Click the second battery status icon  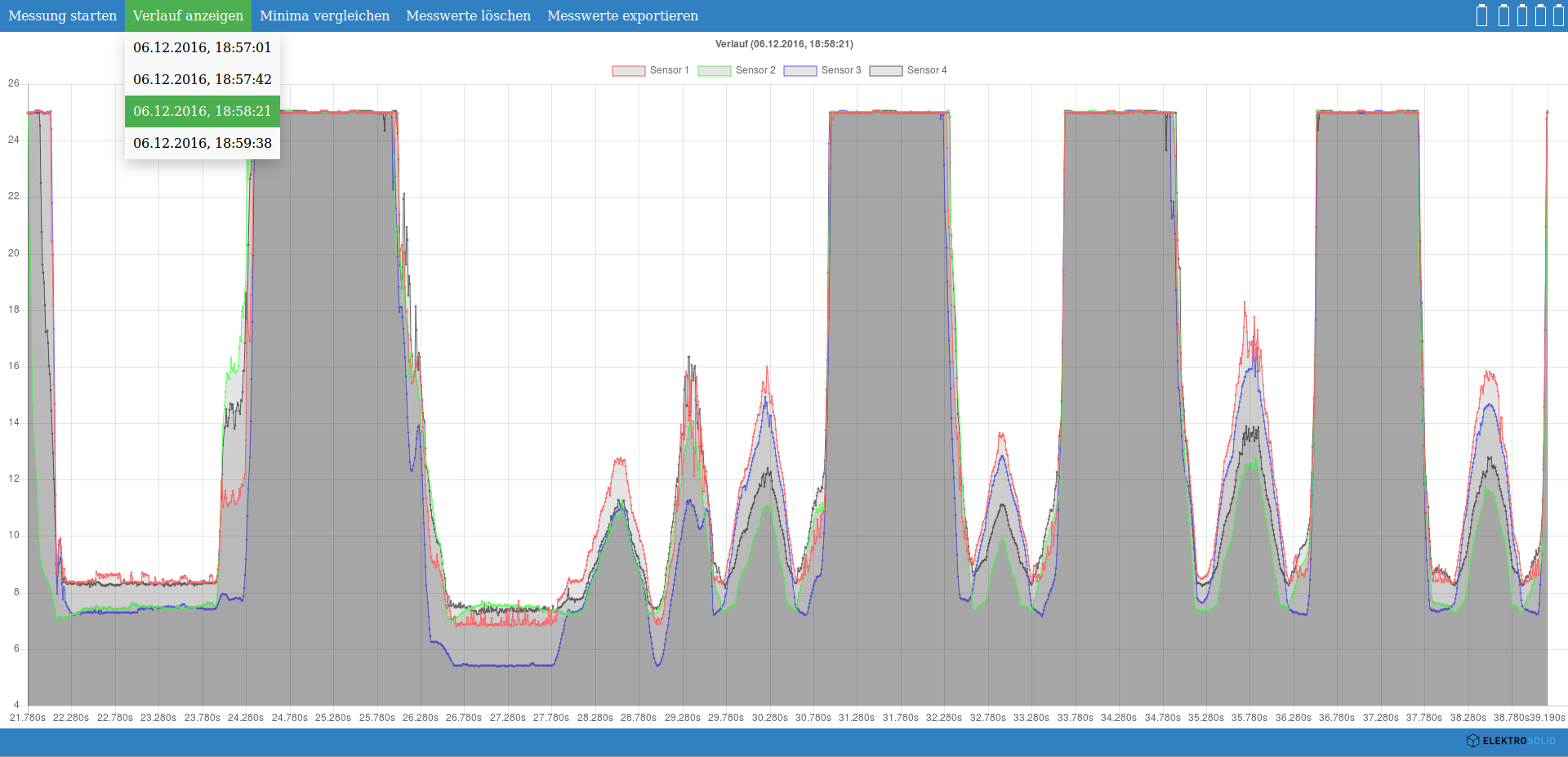click(1503, 16)
